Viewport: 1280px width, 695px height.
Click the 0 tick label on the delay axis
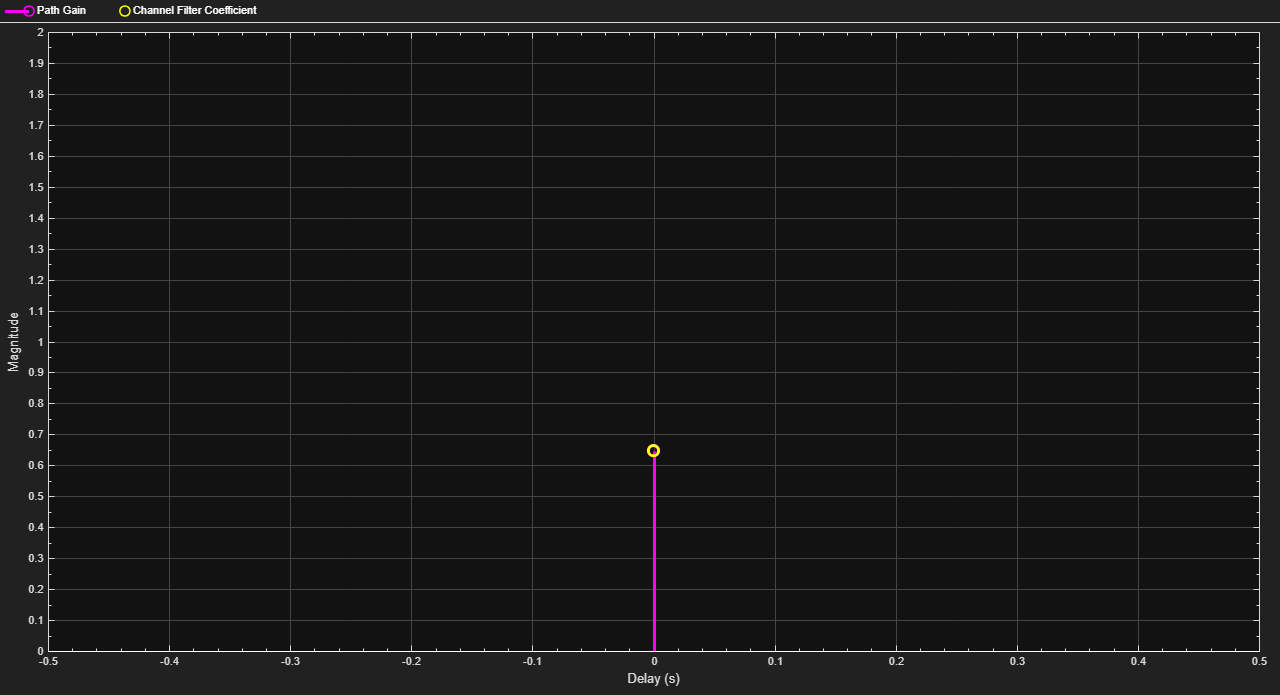[654, 661]
